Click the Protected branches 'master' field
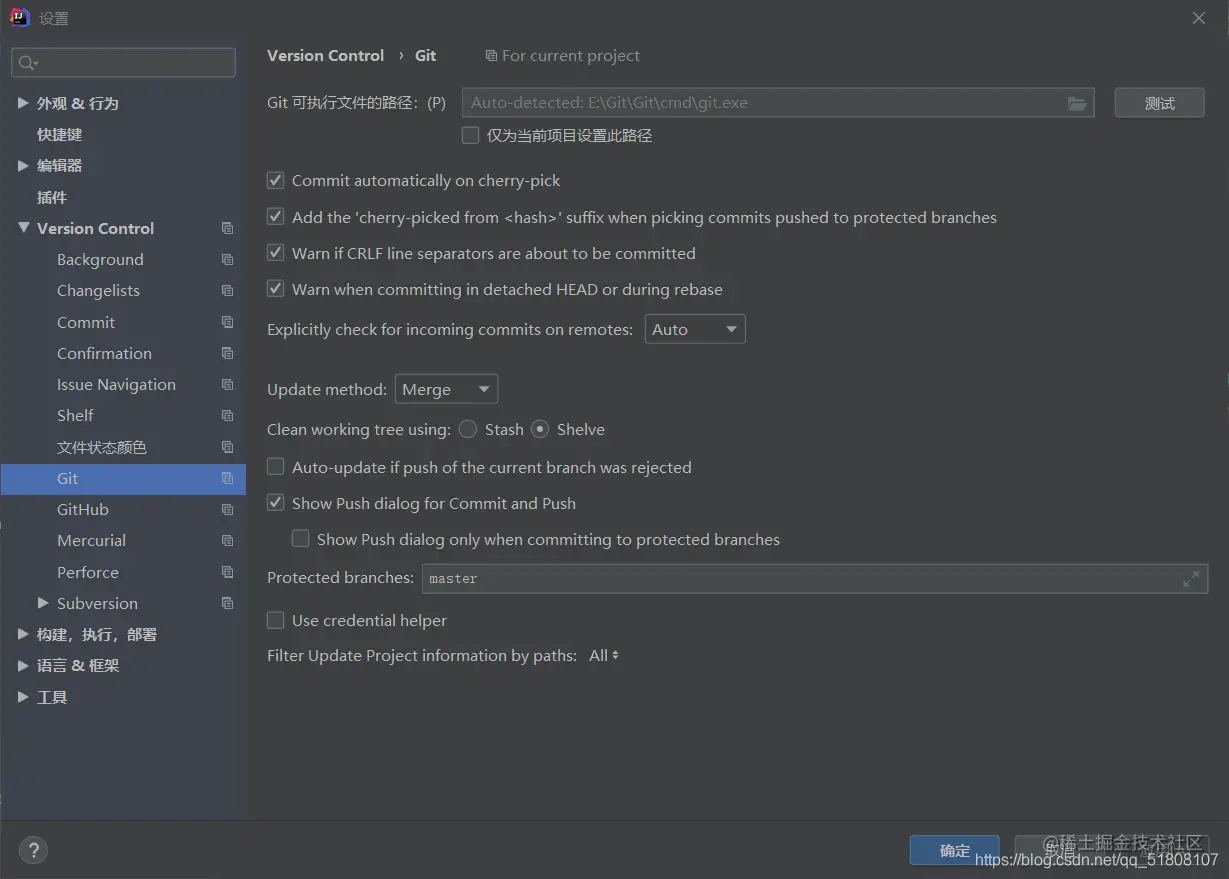 [x=815, y=579]
